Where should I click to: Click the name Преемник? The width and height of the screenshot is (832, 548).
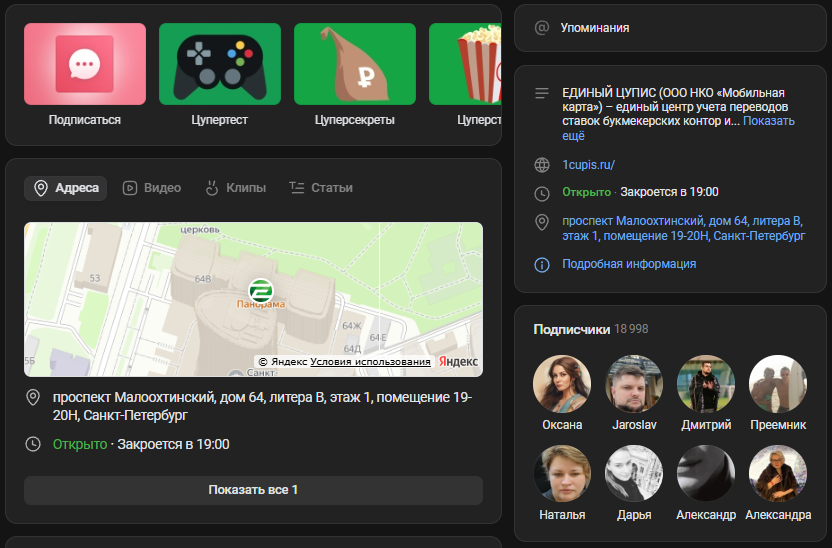pos(778,425)
